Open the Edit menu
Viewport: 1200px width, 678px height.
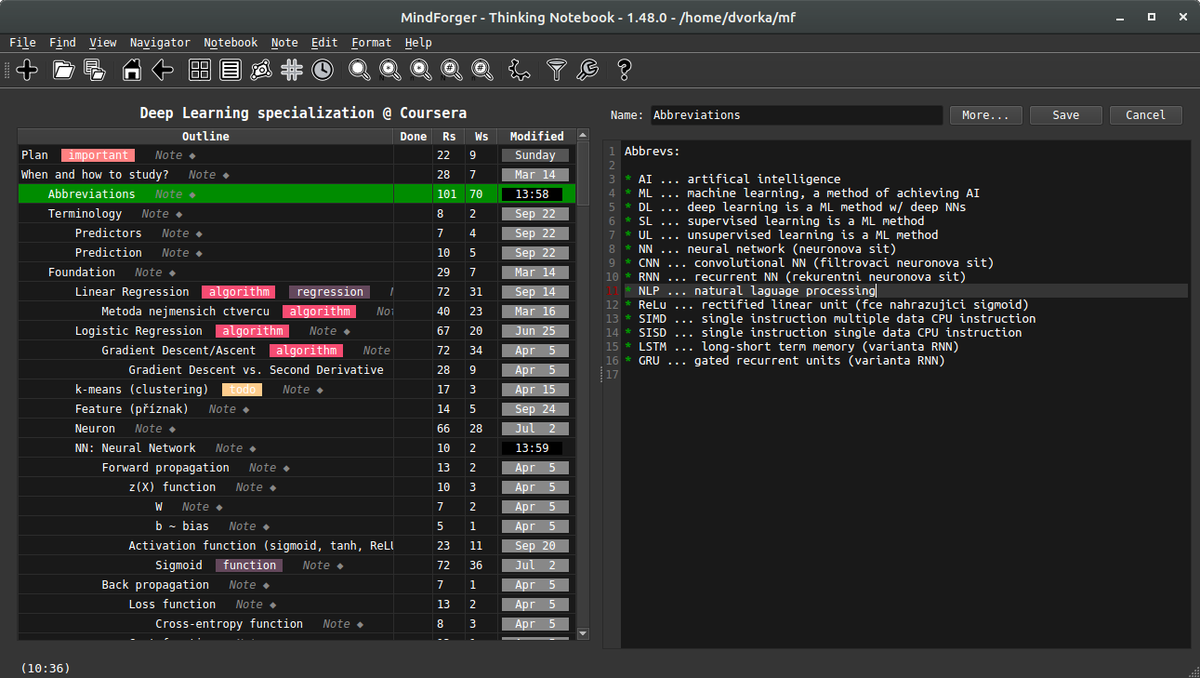coord(324,43)
